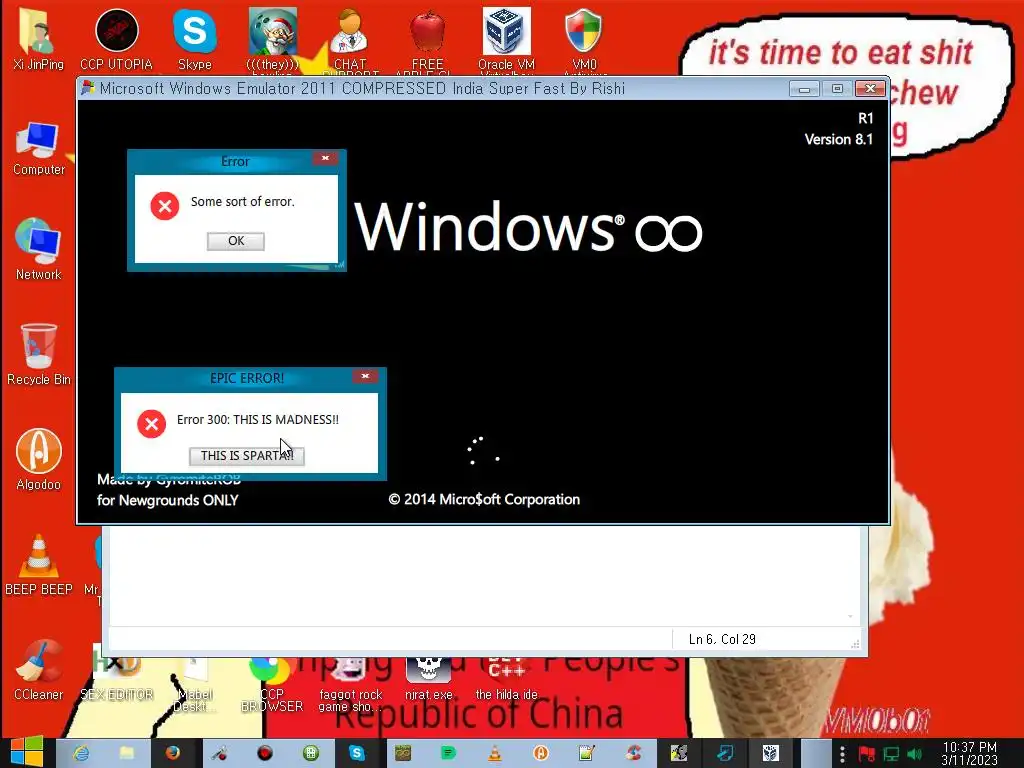
Task: Open Algodoo from the taskbar
Action: click(x=541, y=753)
